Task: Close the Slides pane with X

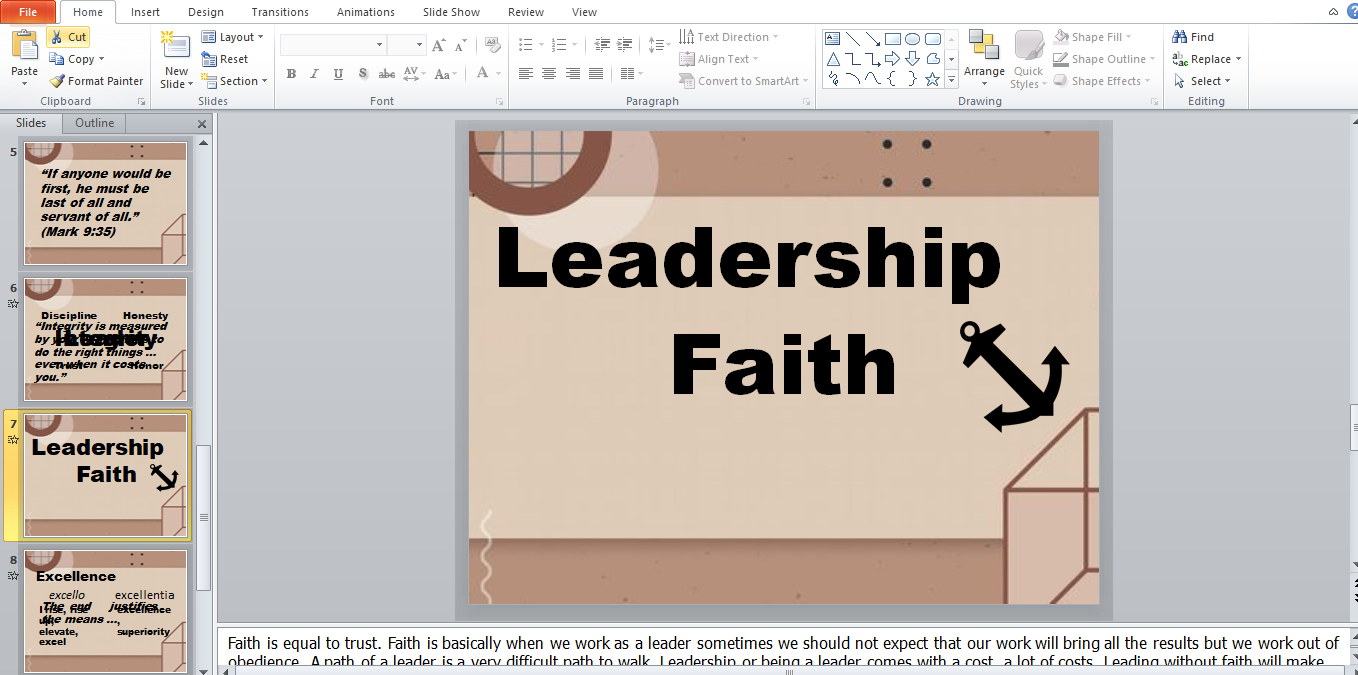Action: [x=202, y=124]
